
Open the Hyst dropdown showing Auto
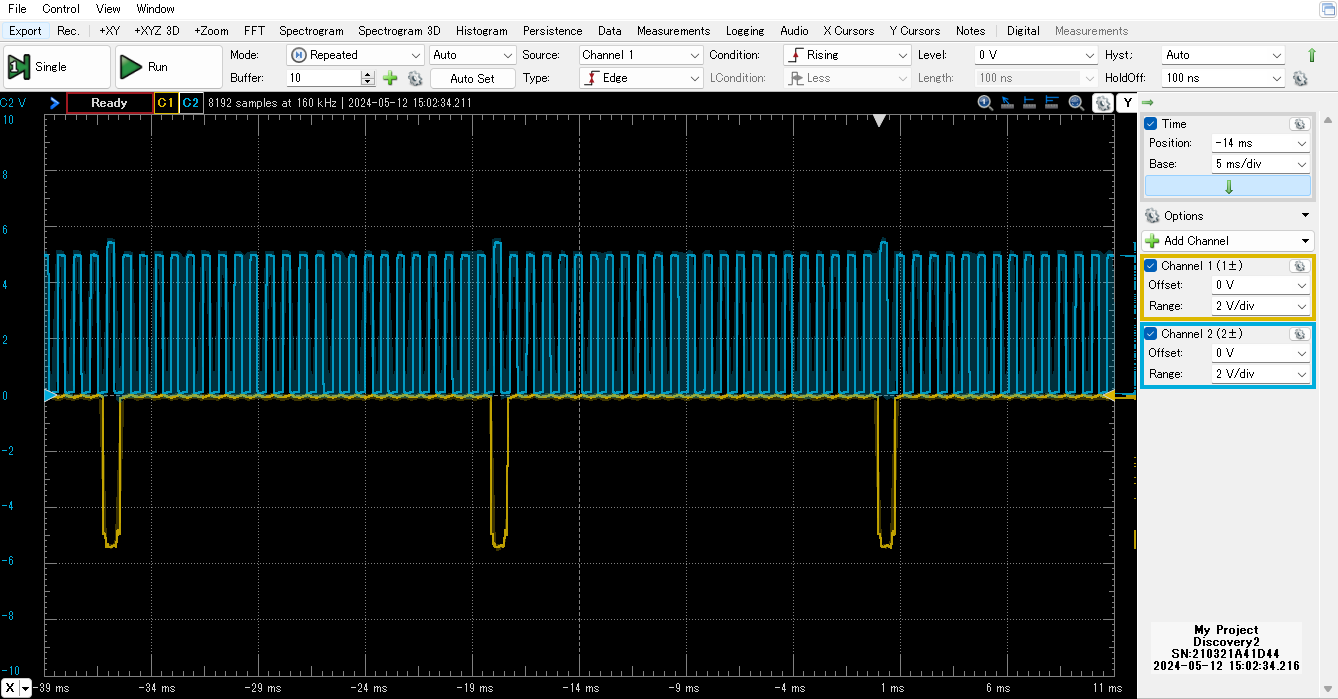1223,55
